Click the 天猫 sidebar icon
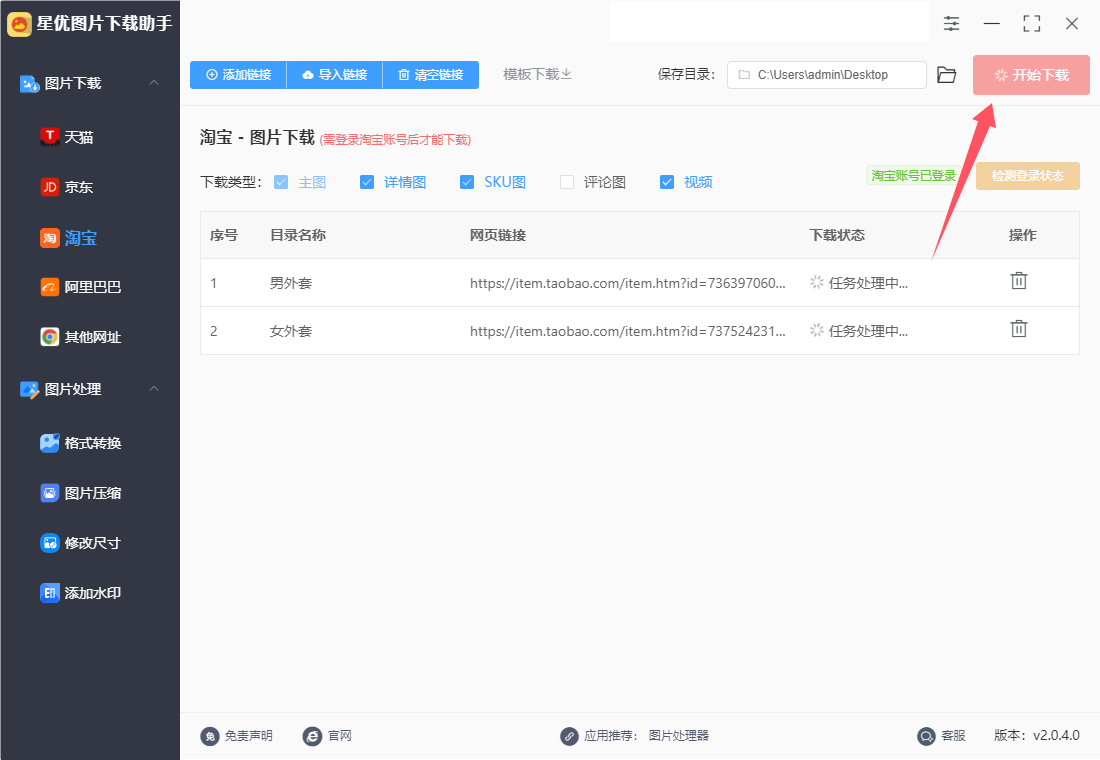The height and width of the screenshot is (760, 1100). click(x=49, y=137)
